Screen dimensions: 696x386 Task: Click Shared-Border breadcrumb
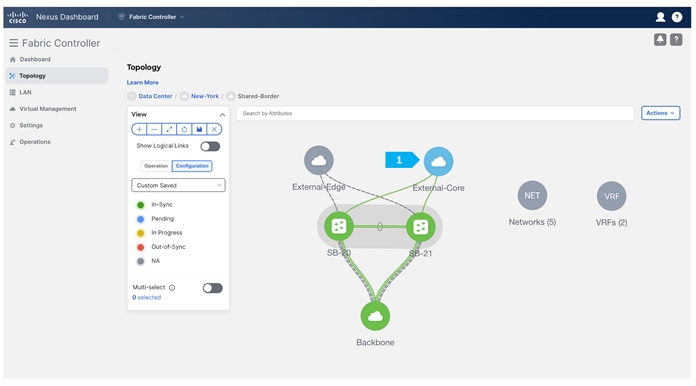[258, 96]
